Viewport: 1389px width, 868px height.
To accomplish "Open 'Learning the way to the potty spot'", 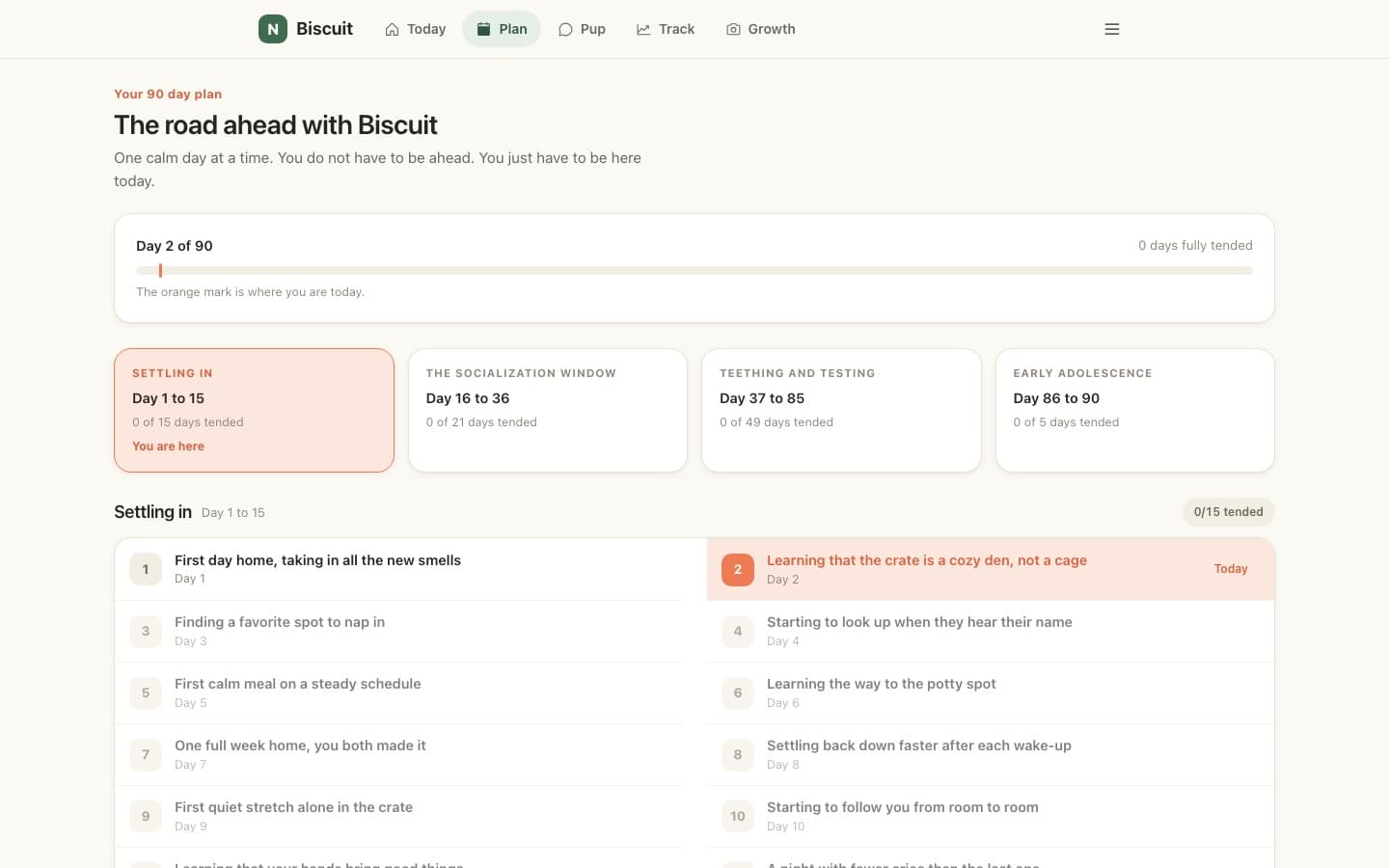I will click(x=991, y=692).
